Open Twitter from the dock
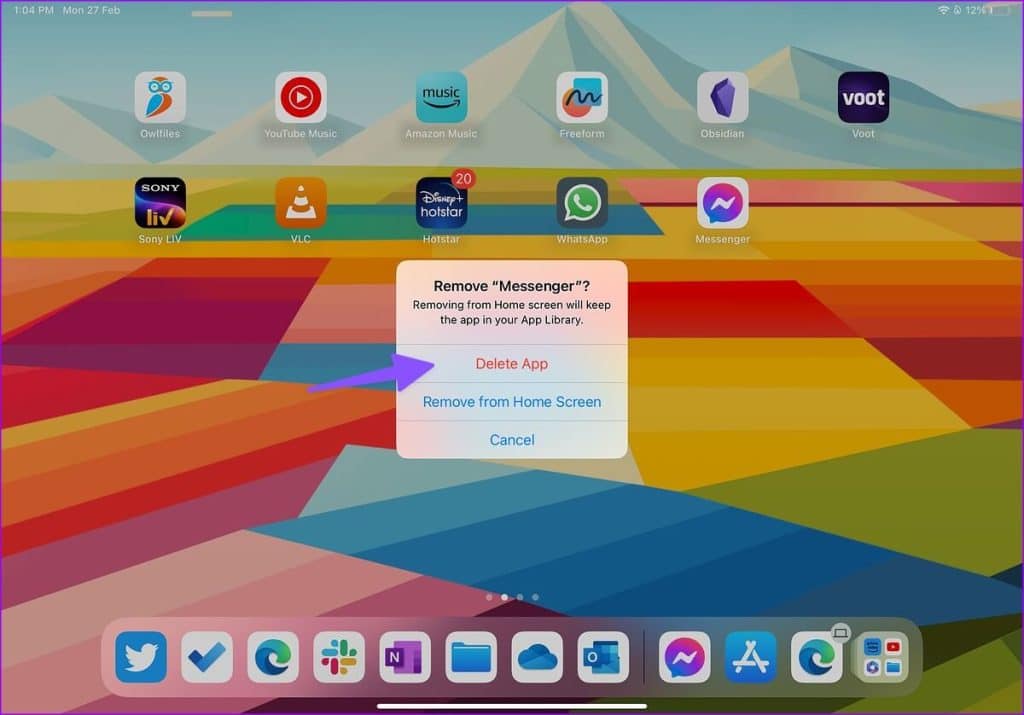This screenshot has width=1024, height=715. click(x=140, y=657)
